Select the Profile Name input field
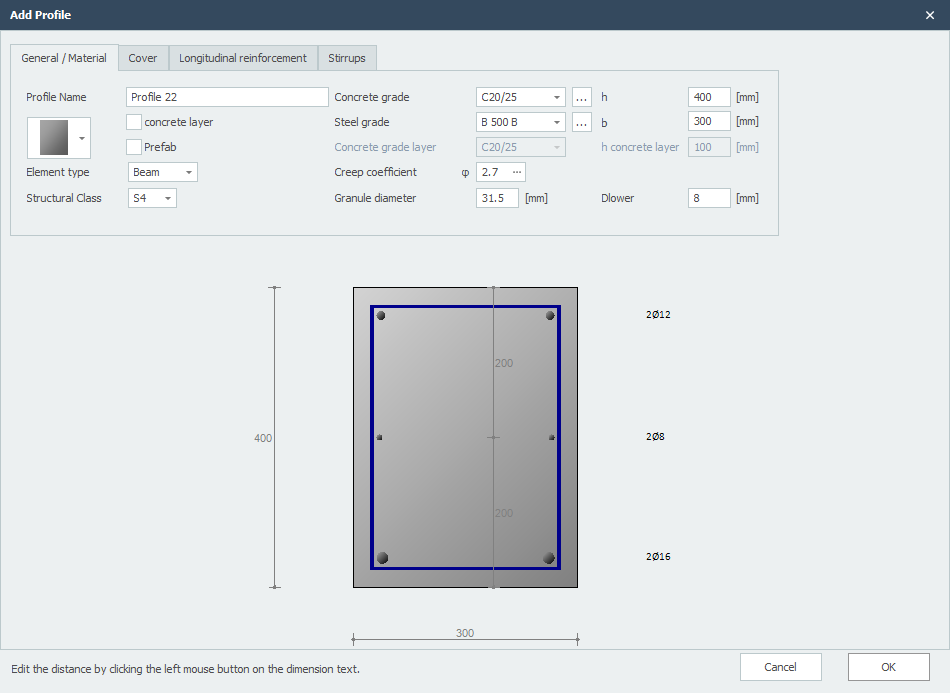 click(226, 97)
